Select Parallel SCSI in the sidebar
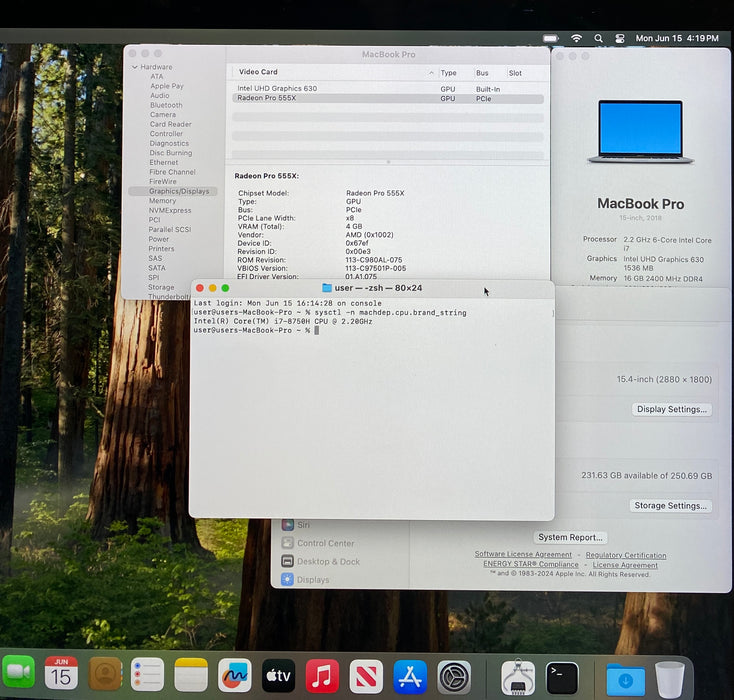The height and width of the screenshot is (700, 734). [x=169, y=229]
